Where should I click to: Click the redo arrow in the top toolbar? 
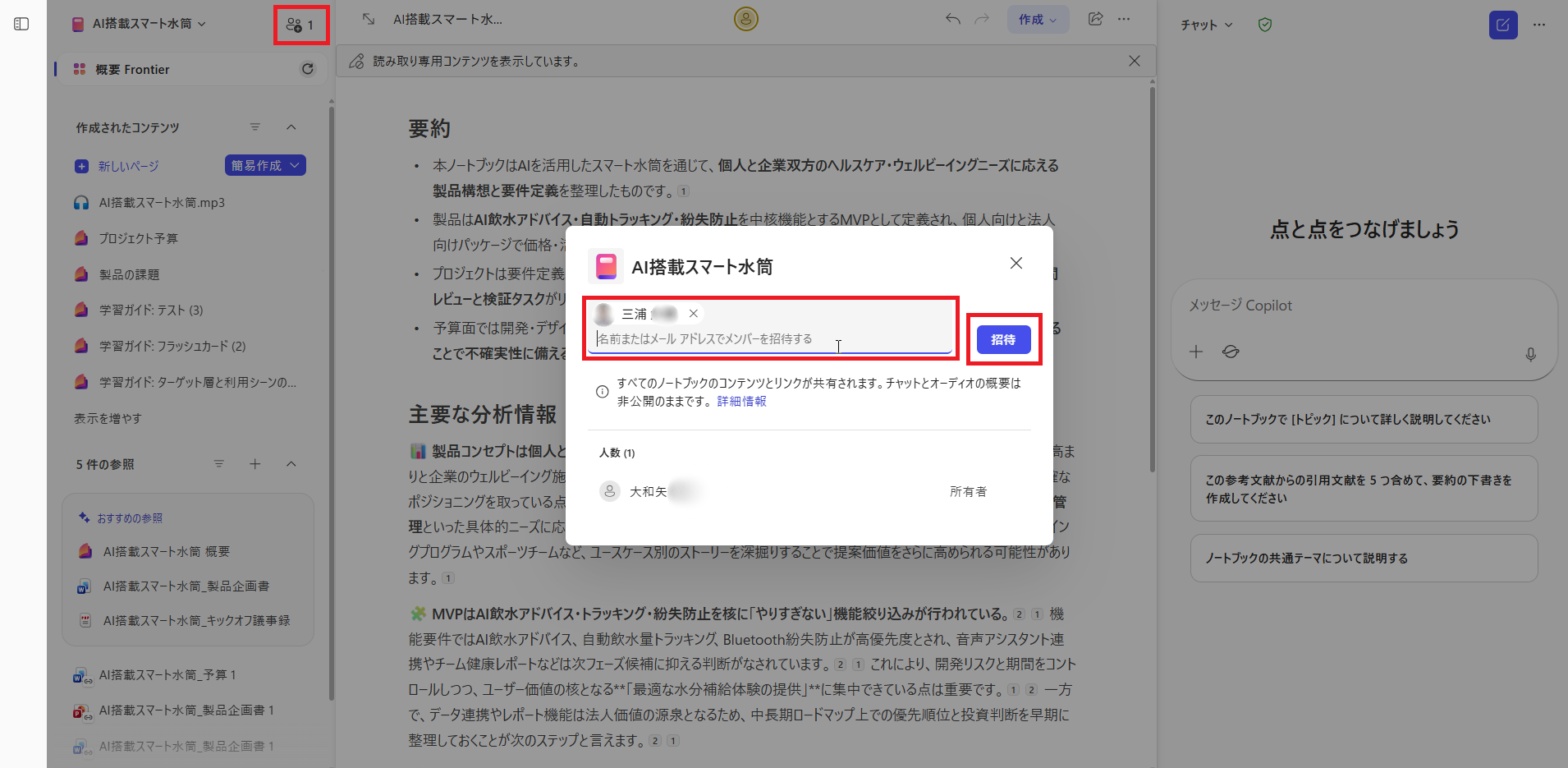[982, 19]
